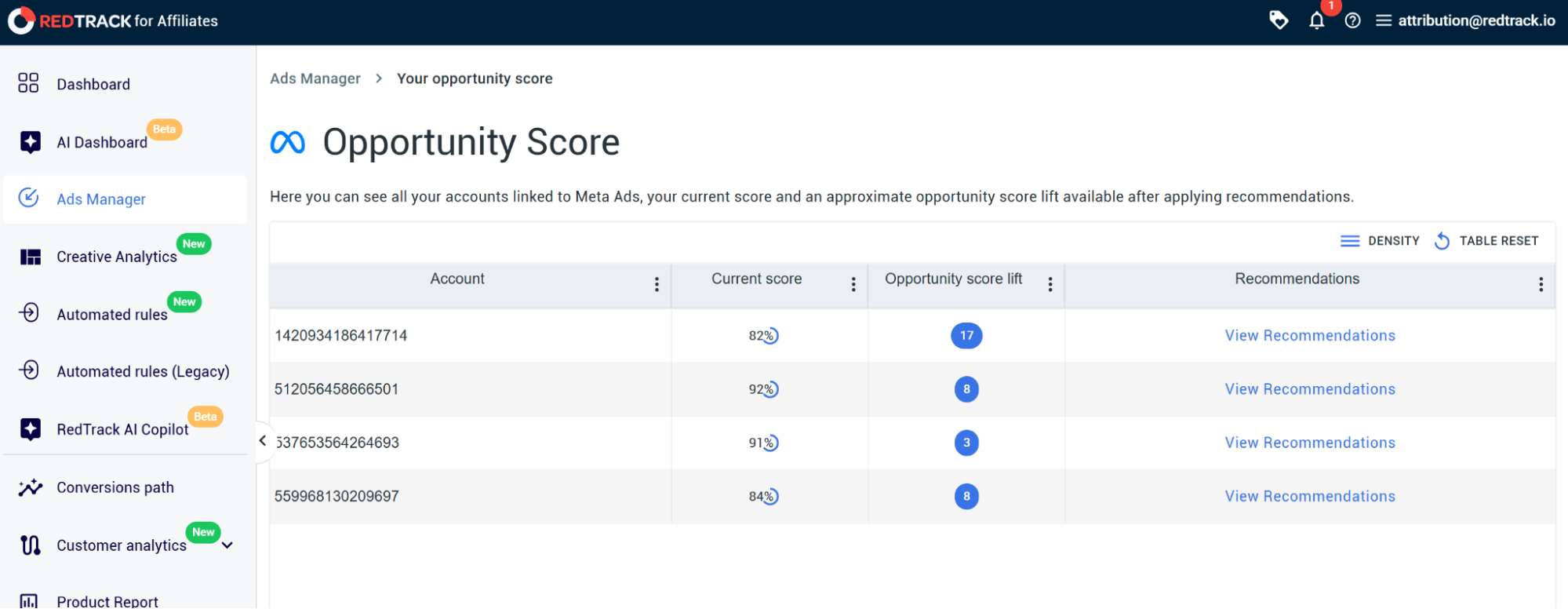Viewport: 1568px width, 609px height.
Task: Select account 512056458666501 cell
Action: tap(470, 389)
